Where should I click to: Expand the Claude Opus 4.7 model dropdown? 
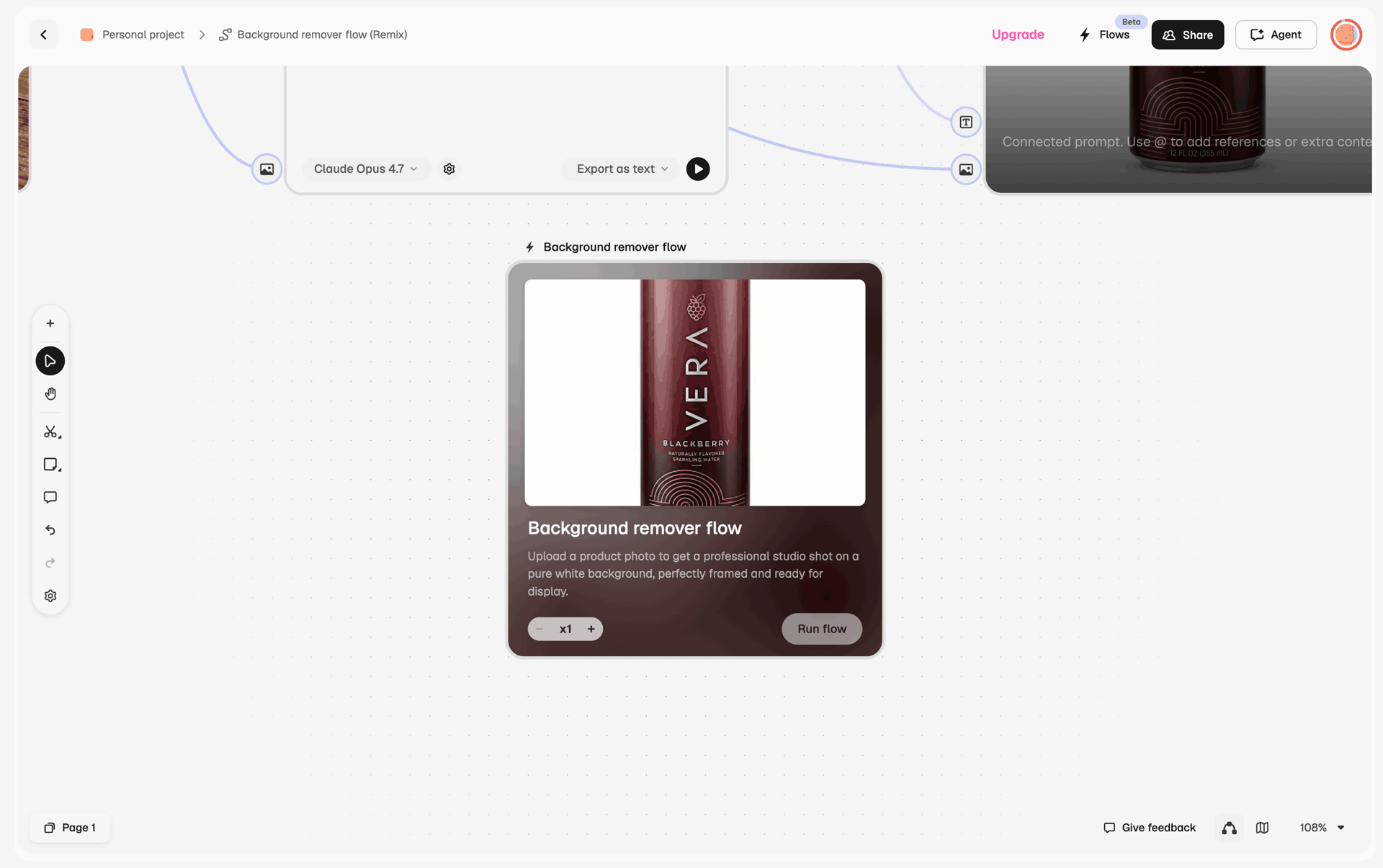click(366, 169)
